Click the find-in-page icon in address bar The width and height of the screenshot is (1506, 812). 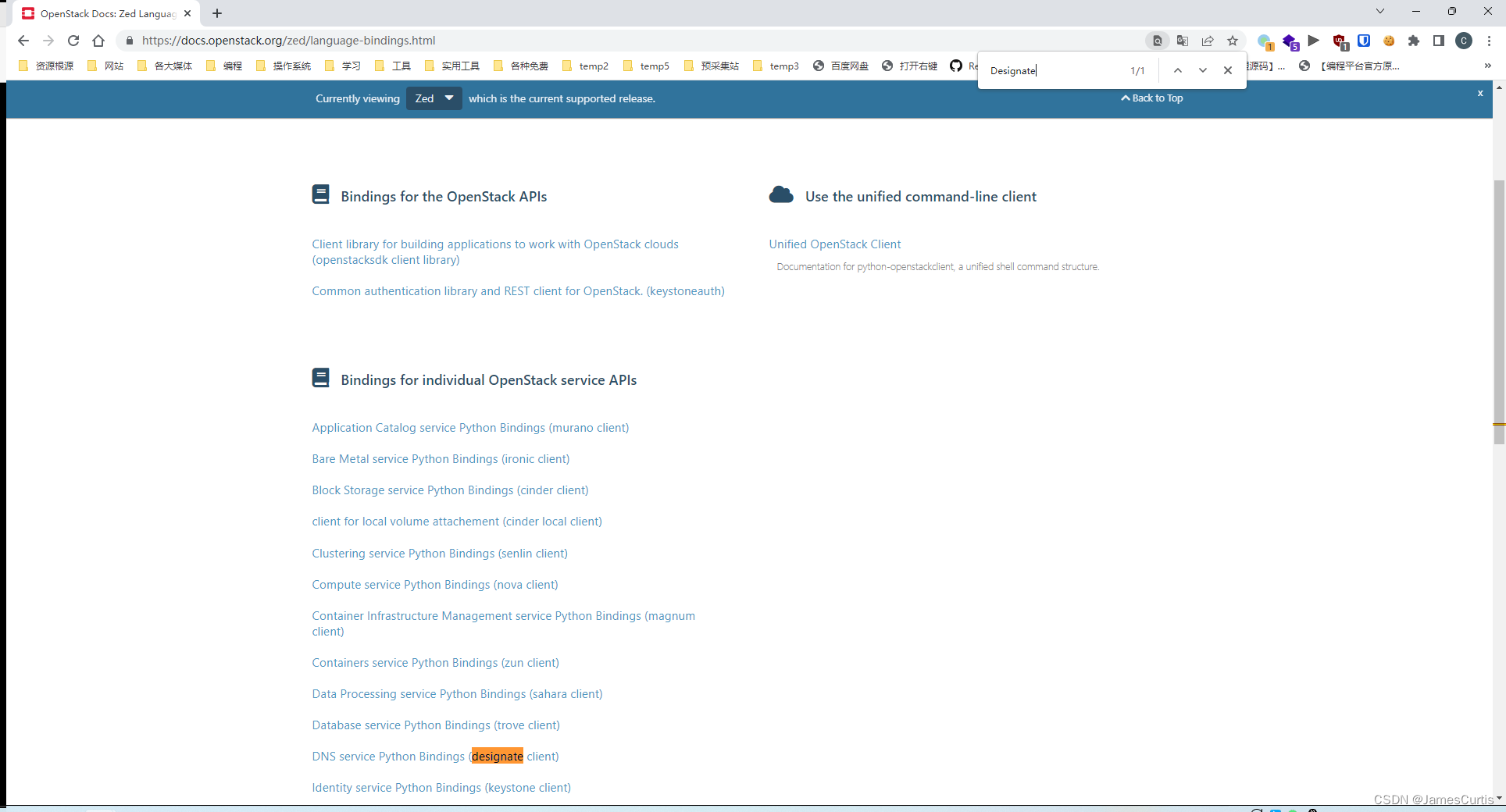tap(1158, 41)
